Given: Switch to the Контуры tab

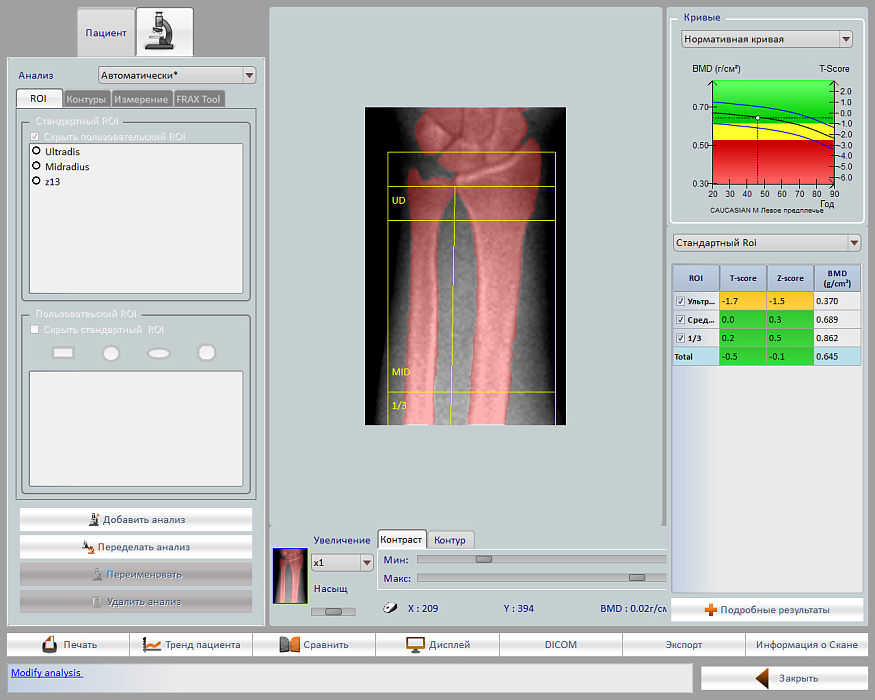Looking at the screenshot, I should pos(86,99).
